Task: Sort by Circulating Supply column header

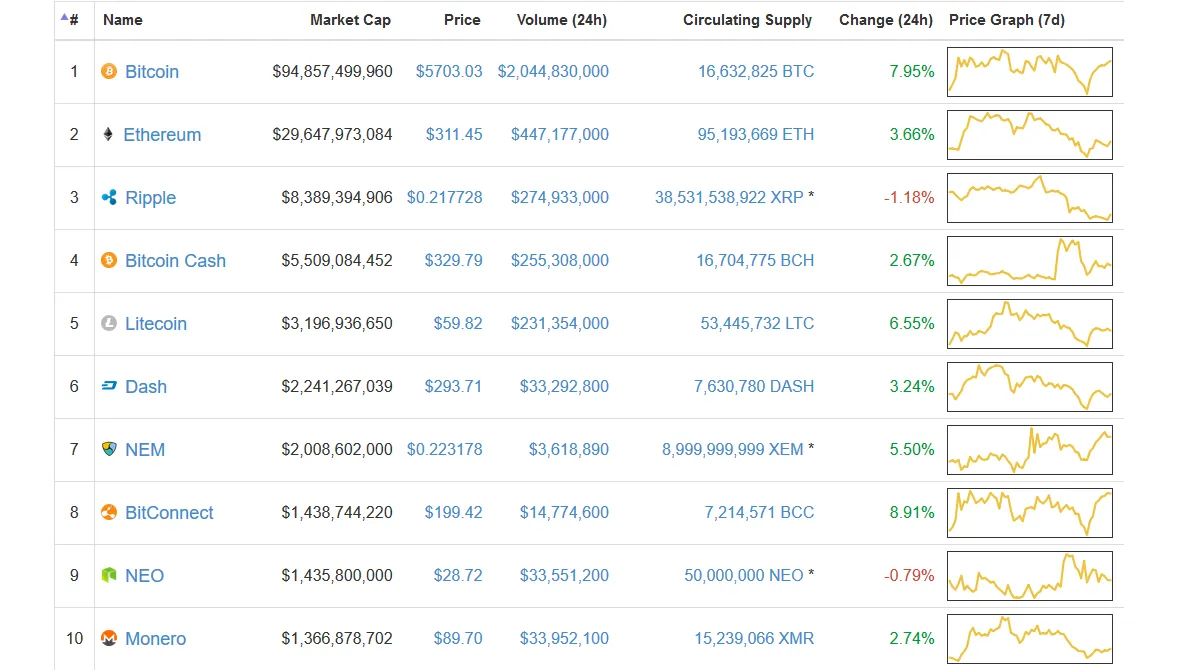Action: click(x=748, y=20)
